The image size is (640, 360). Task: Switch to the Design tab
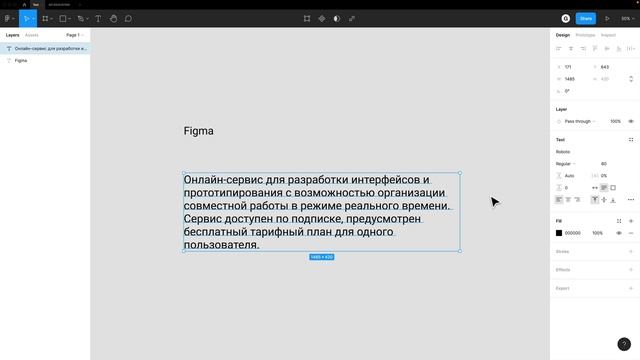coord(562,35)
